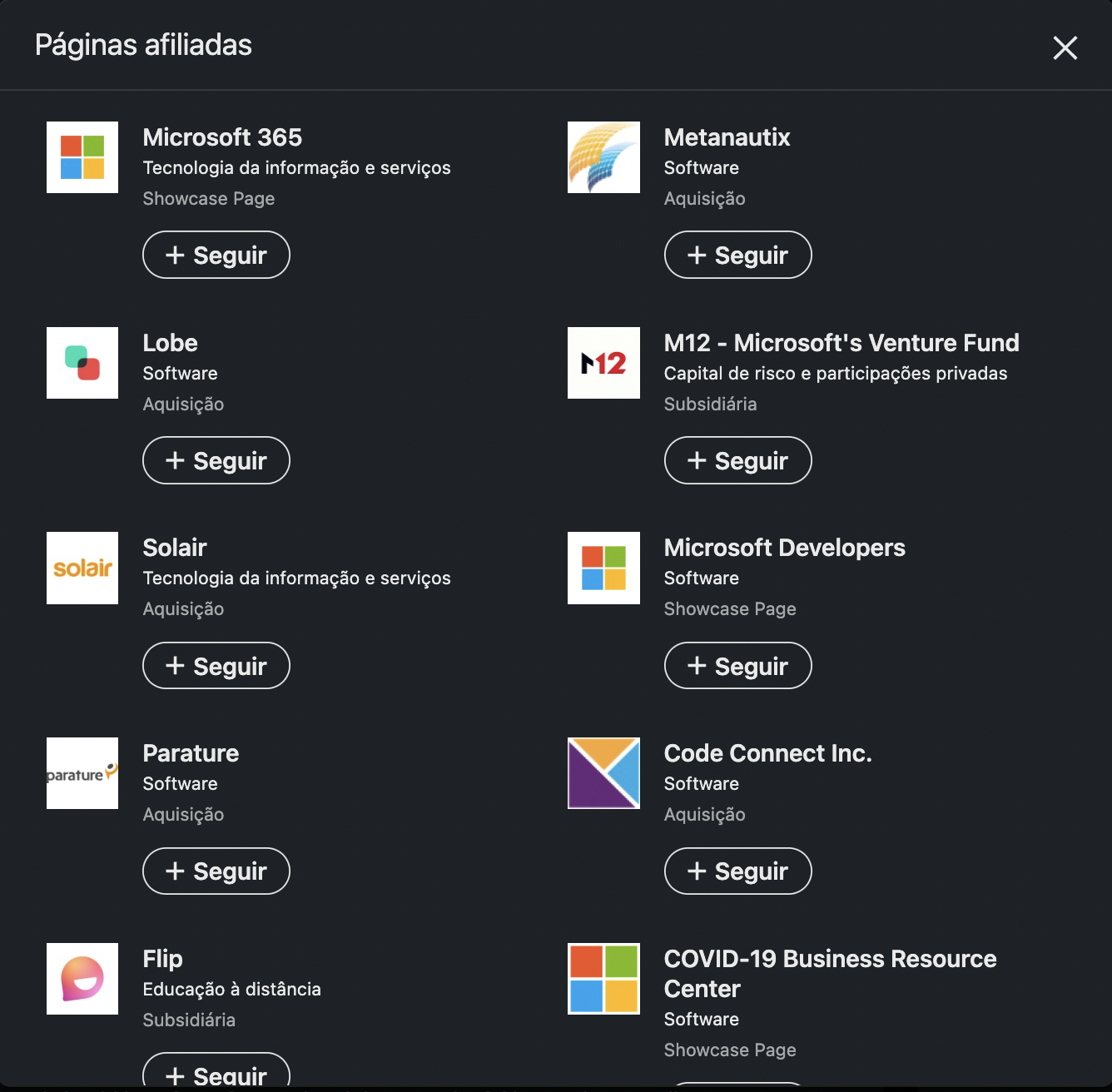Viewport: 1112px width, 1092px height.
Task: Select the Microsoft Developers logo
Action: (603, 568)
